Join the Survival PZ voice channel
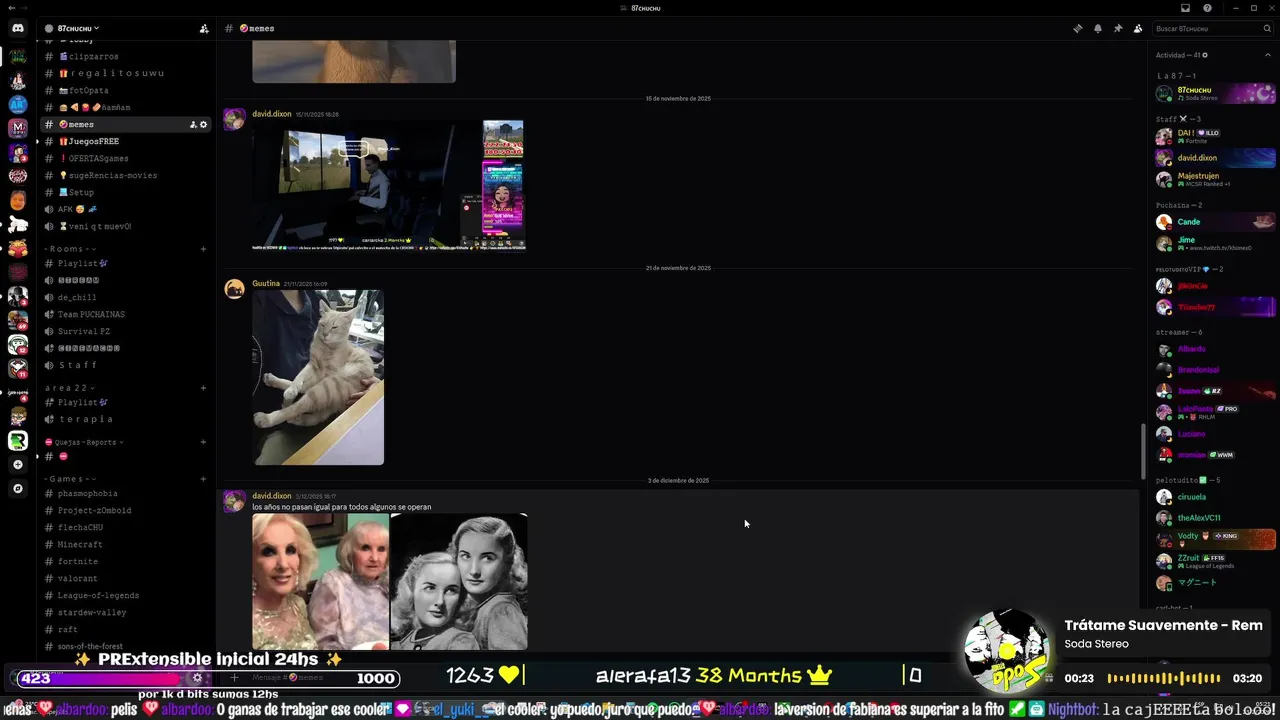The image size is (1280, 720). click(126, 331)
